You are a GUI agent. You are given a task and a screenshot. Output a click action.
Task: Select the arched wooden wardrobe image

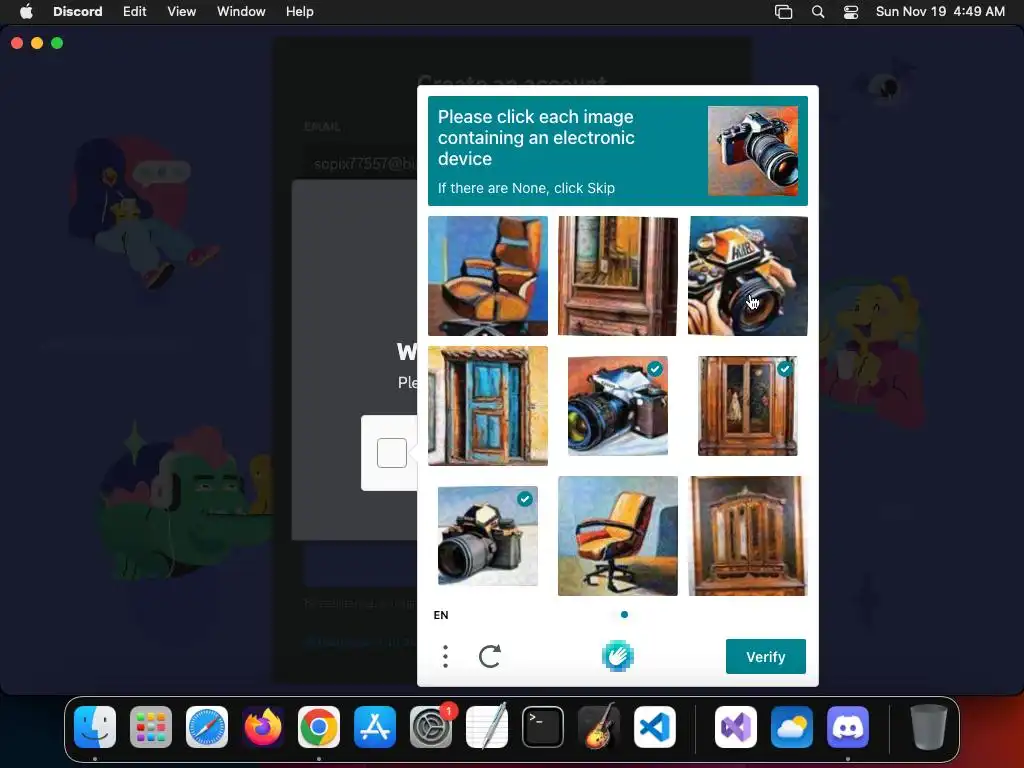click(748, 536)
